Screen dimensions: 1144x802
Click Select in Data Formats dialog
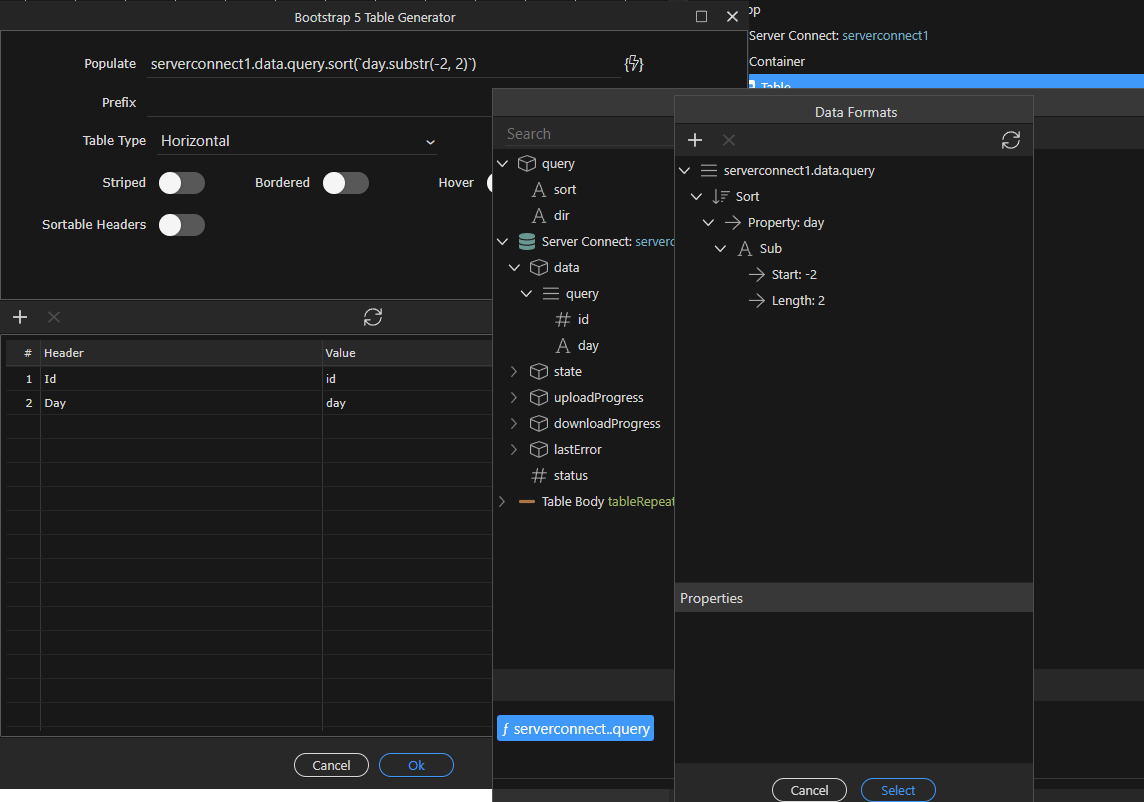[897, 790]
